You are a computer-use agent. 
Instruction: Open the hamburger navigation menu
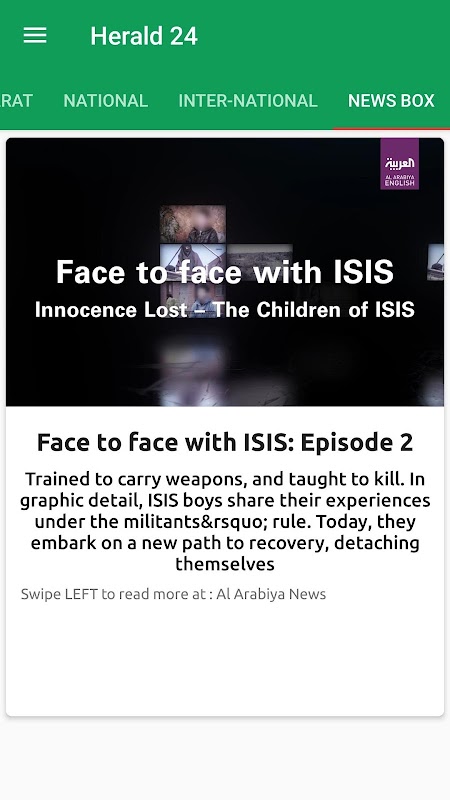35,36
